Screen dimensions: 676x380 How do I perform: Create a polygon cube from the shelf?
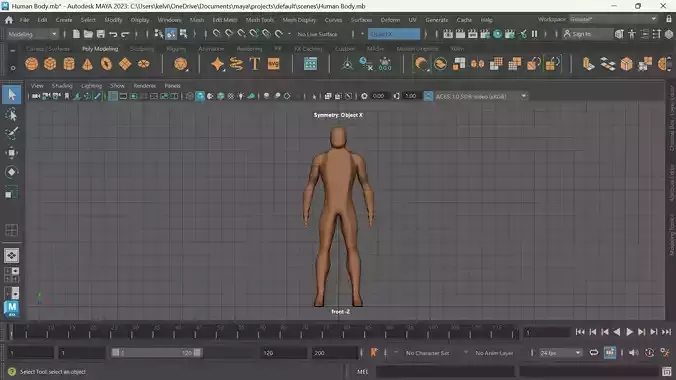pyautogui.click(x=50, y=64)
